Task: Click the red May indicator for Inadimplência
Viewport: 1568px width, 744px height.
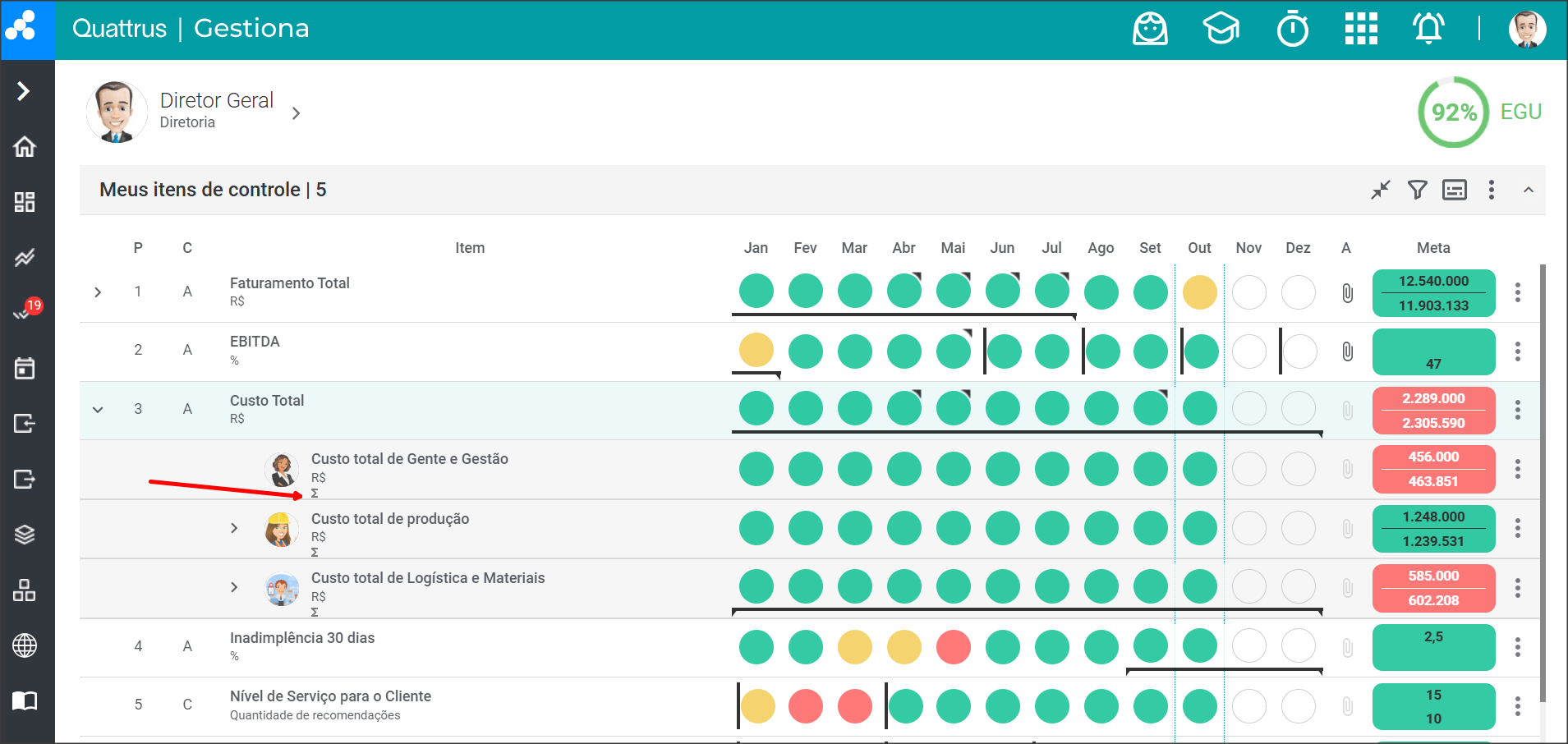Action: 953,647
